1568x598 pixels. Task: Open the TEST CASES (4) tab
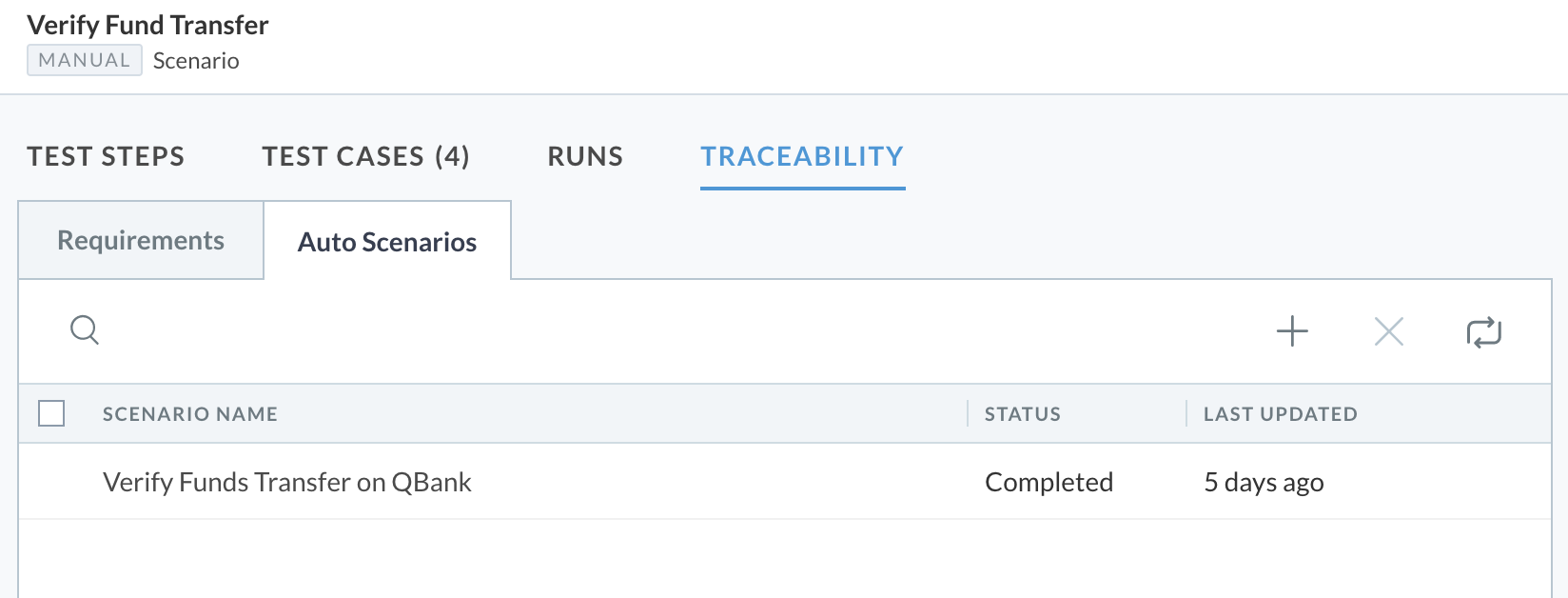click(x=366, y=156)
